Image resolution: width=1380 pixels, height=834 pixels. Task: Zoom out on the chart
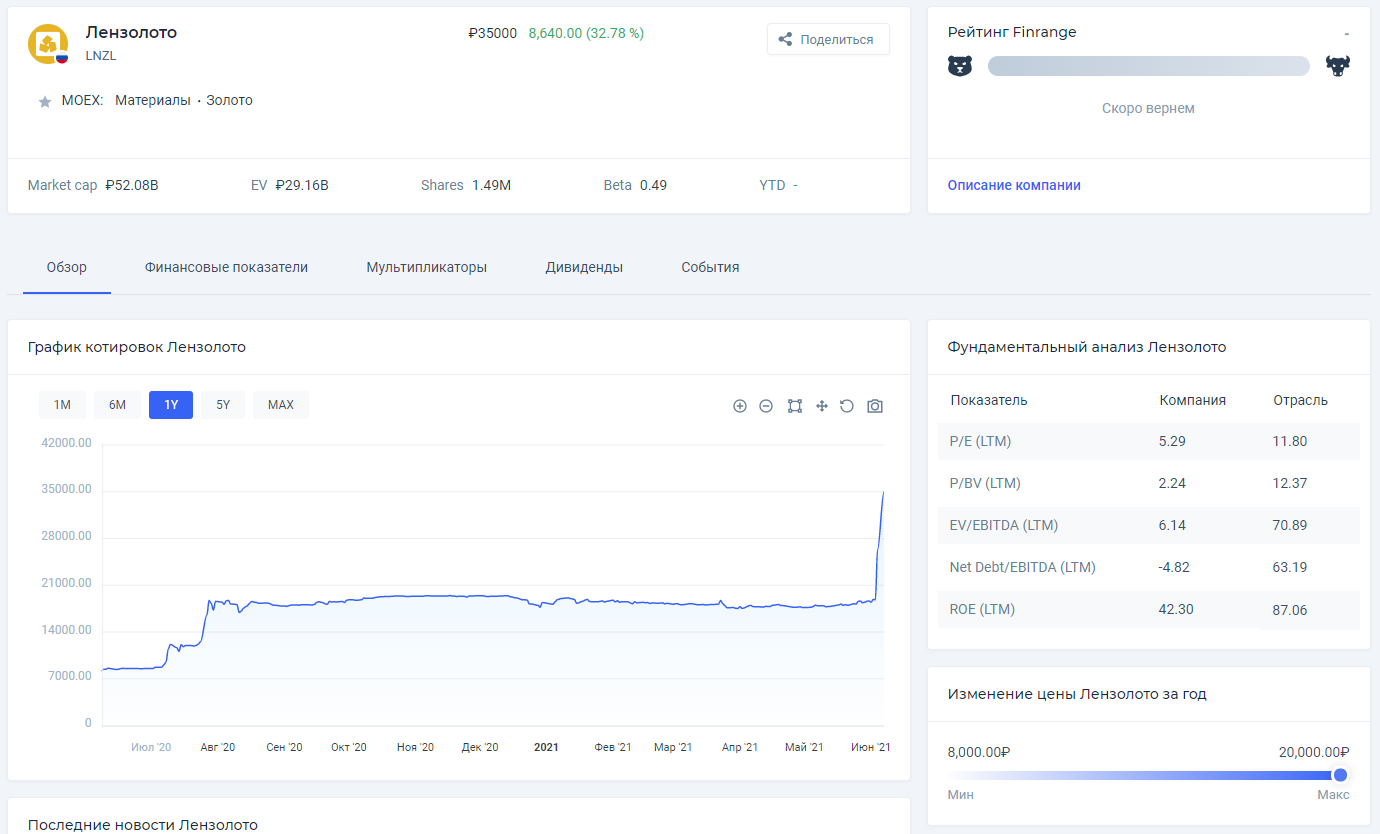(x=766, y=406)
